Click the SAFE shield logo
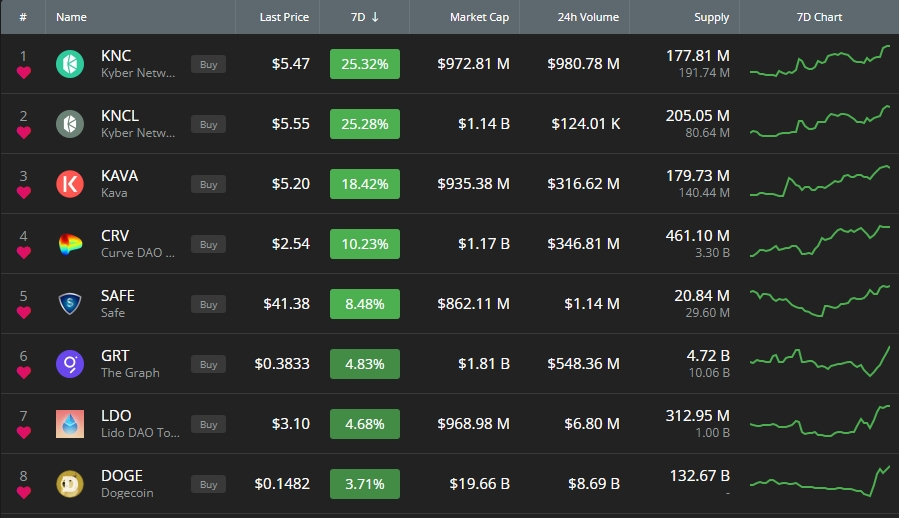 tap(70, 303)
